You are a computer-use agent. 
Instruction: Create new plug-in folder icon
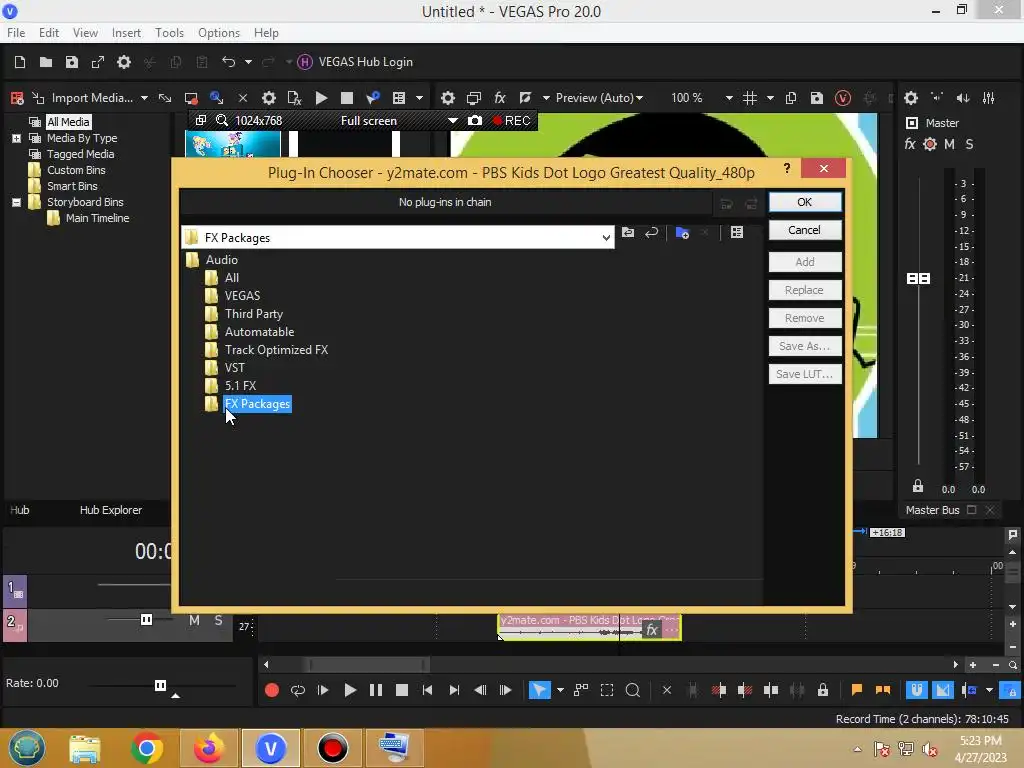point(682,232)
